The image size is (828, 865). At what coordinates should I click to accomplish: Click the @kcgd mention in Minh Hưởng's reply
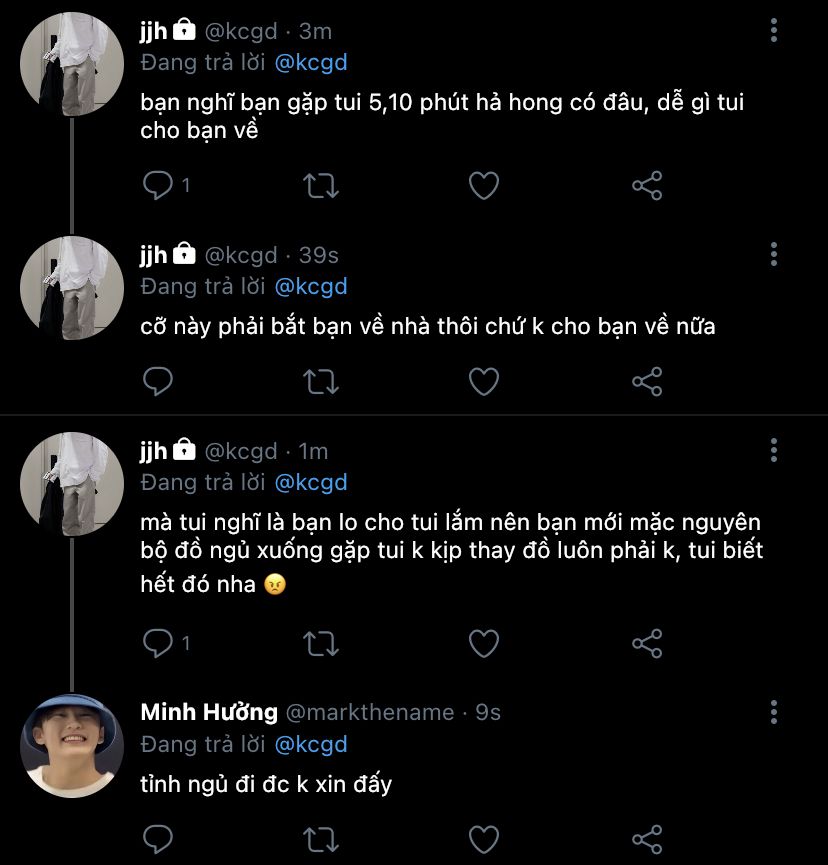pos(310,745)
